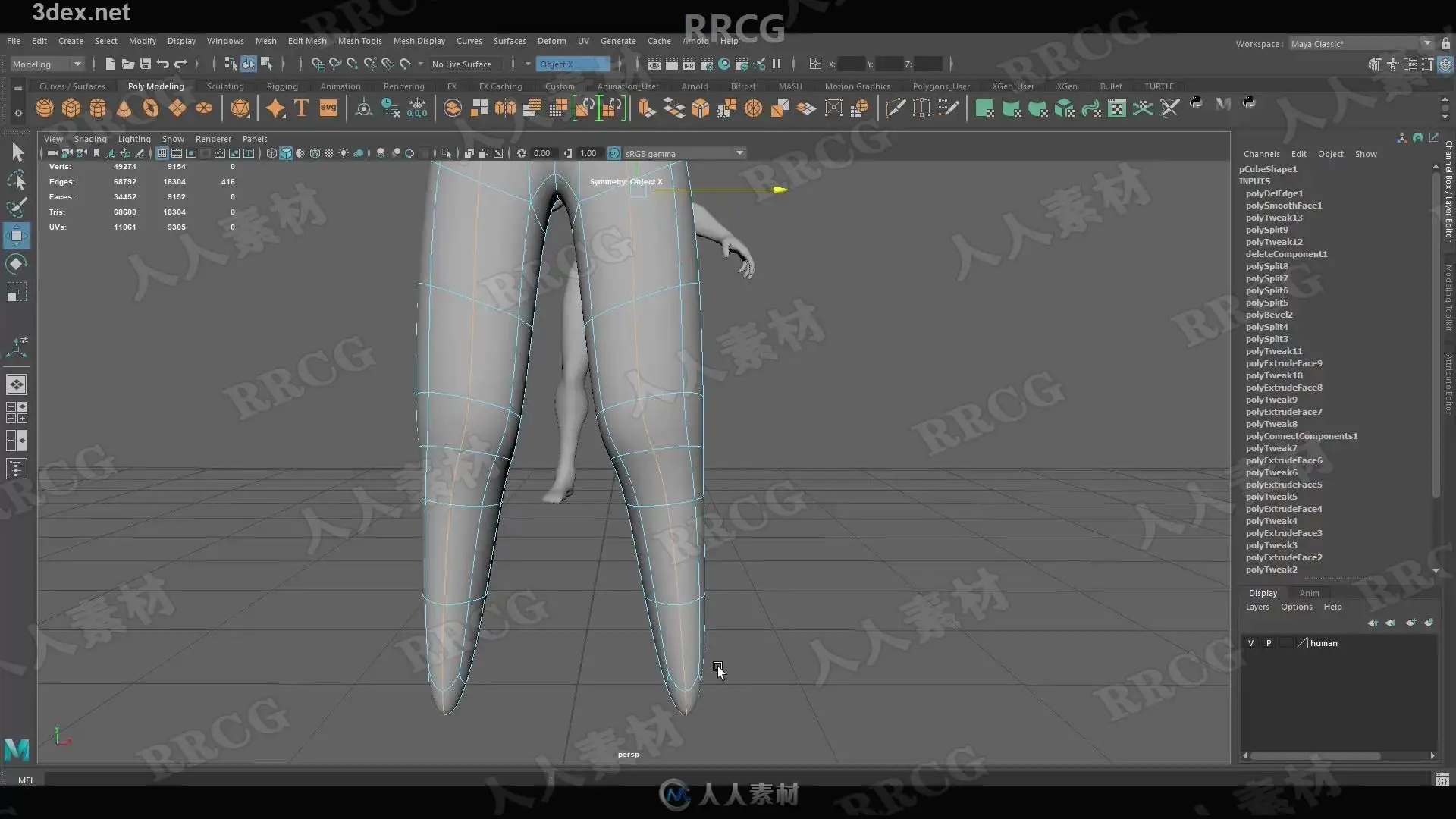The image size is (1456, 819).
Task: Click the Undo arrow in status line
Action: (163, 64)
